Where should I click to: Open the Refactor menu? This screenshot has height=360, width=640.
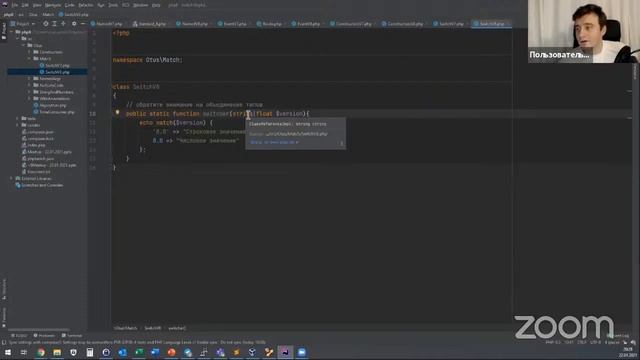(86, 5)
